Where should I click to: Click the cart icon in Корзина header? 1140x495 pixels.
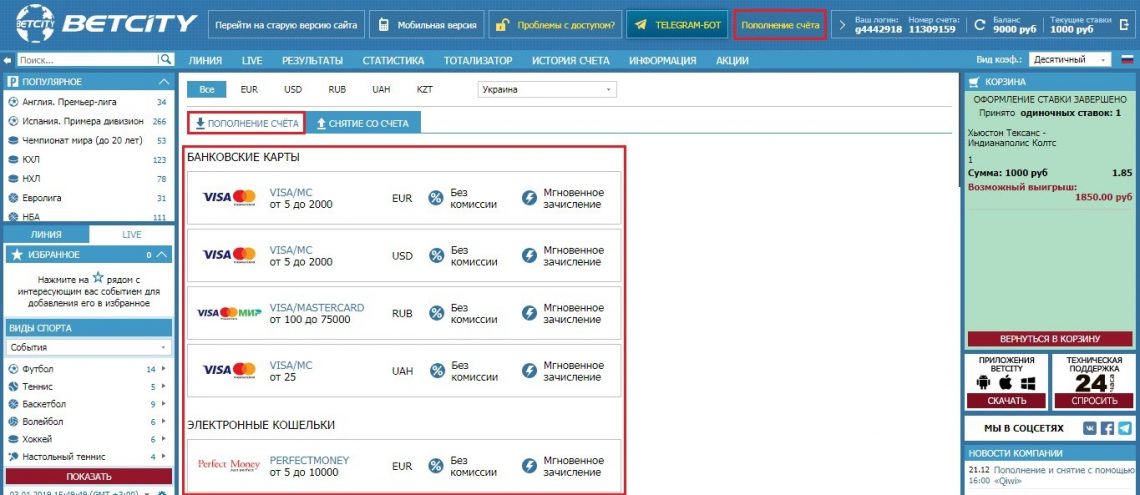click(x=974, y=81)
